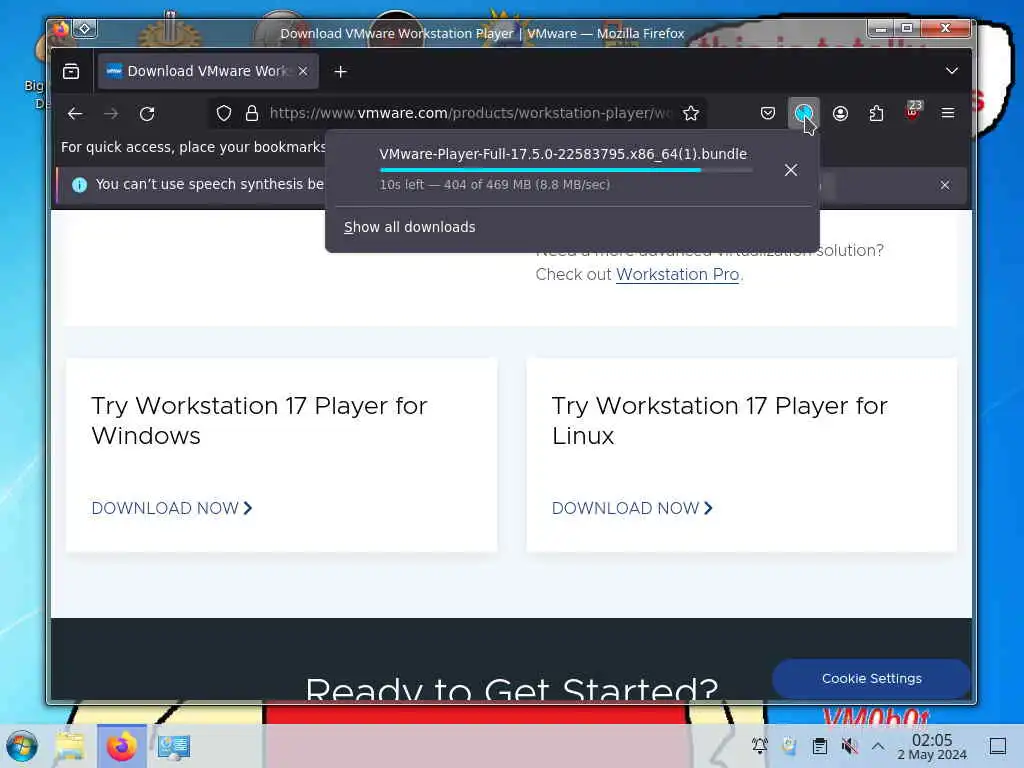Open the Save to Pocket button
The height and width of the screenshot is (768, 1024).
tap(767, 114)
